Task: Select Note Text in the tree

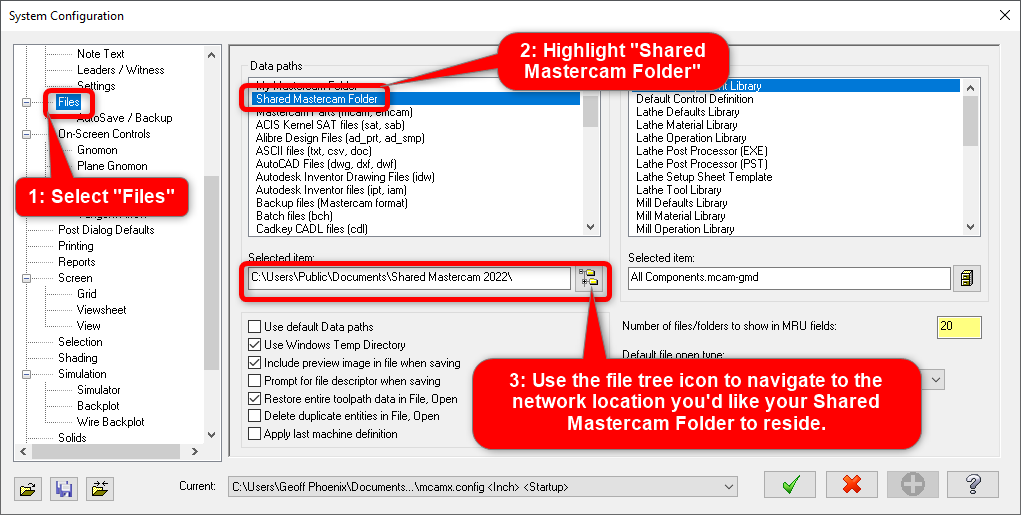Action: click(x=100, y=54)
